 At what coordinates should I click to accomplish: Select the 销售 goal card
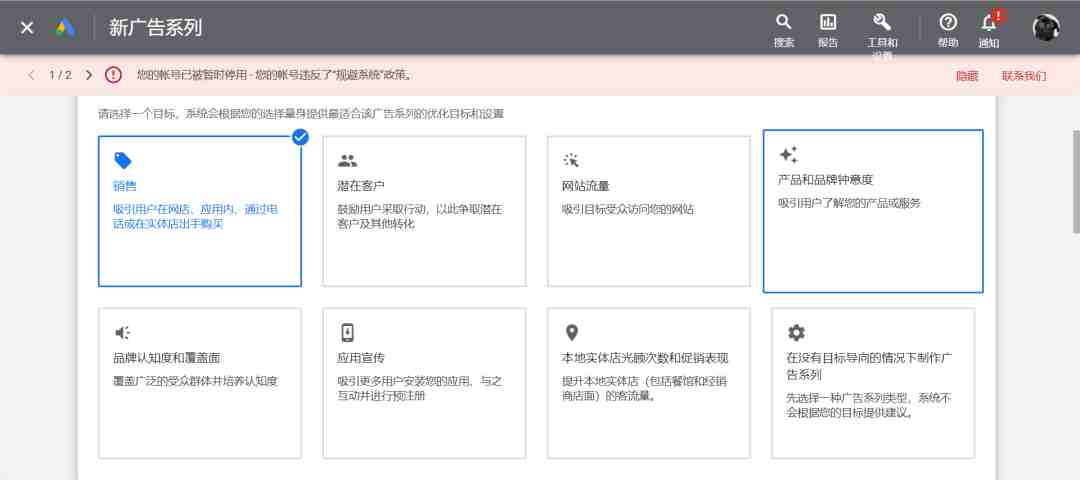pos(200,211)
